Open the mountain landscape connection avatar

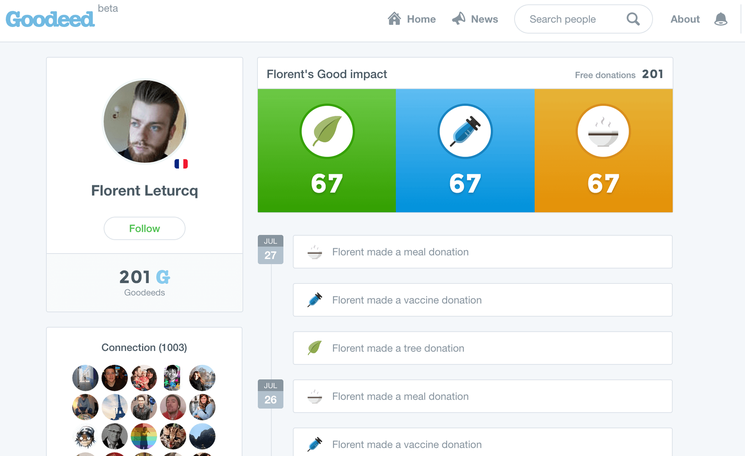[x=202, y=436]
